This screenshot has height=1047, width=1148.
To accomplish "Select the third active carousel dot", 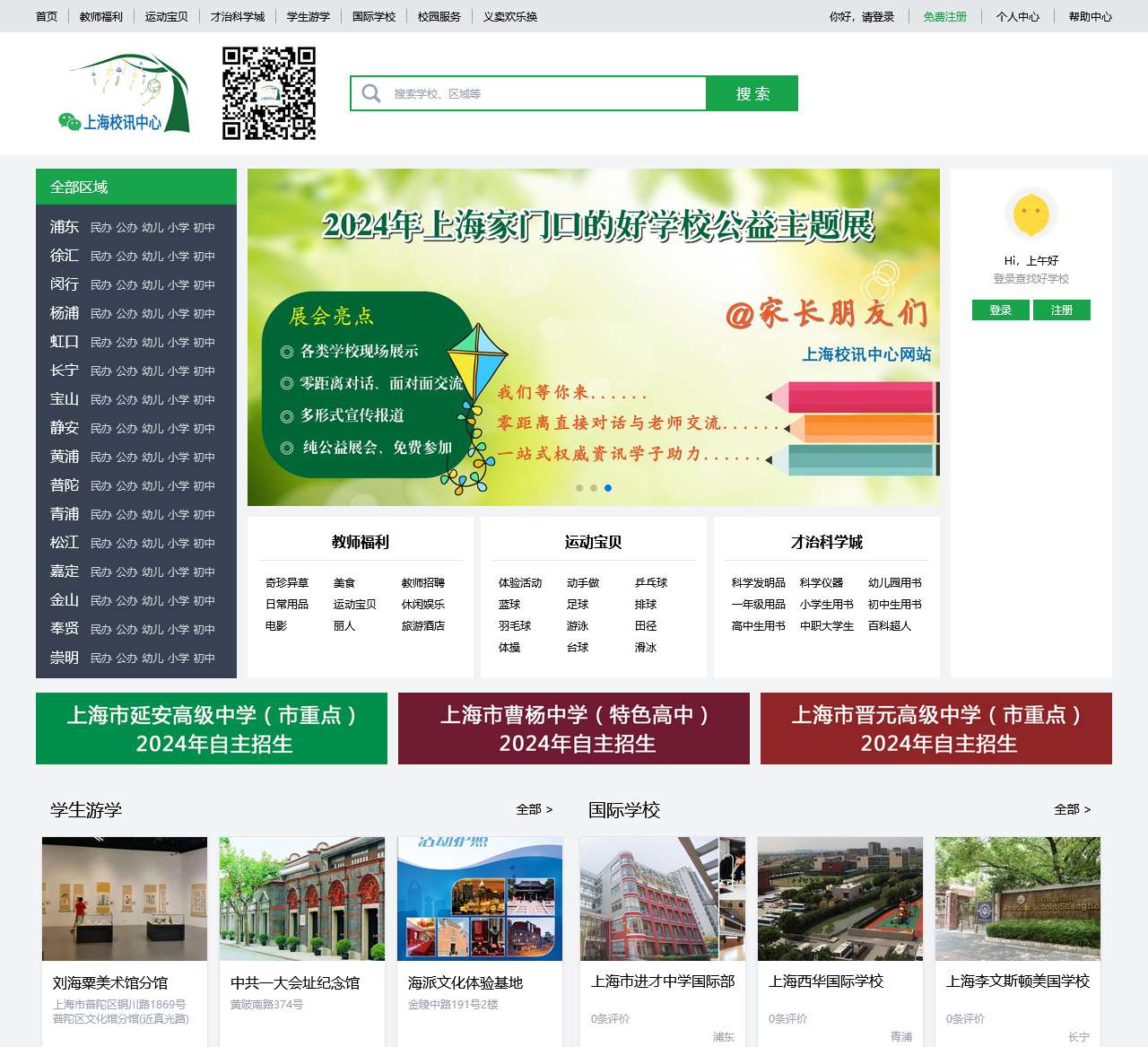I will [x=608, y=488].
